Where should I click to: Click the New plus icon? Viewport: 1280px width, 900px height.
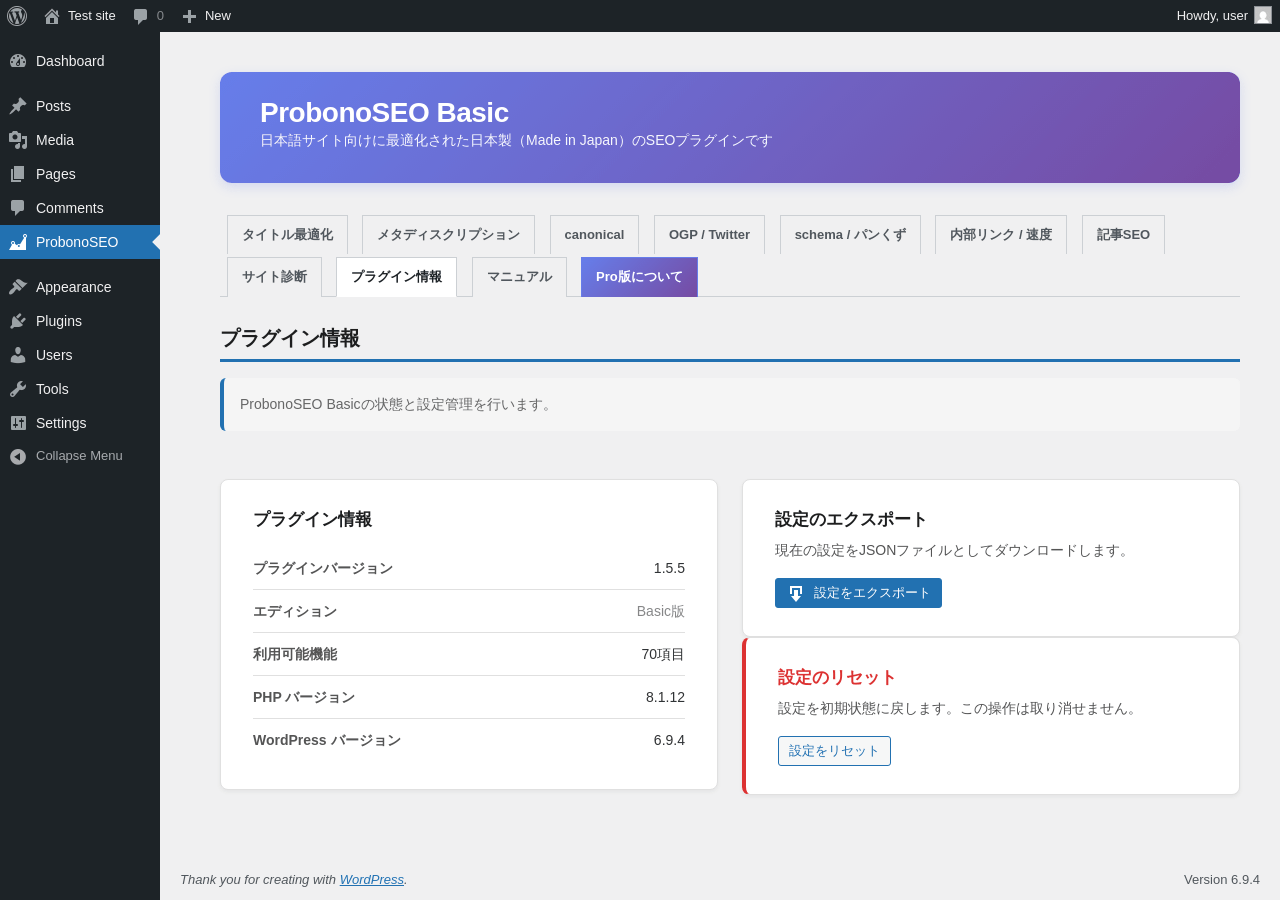[x=189, y=16]
